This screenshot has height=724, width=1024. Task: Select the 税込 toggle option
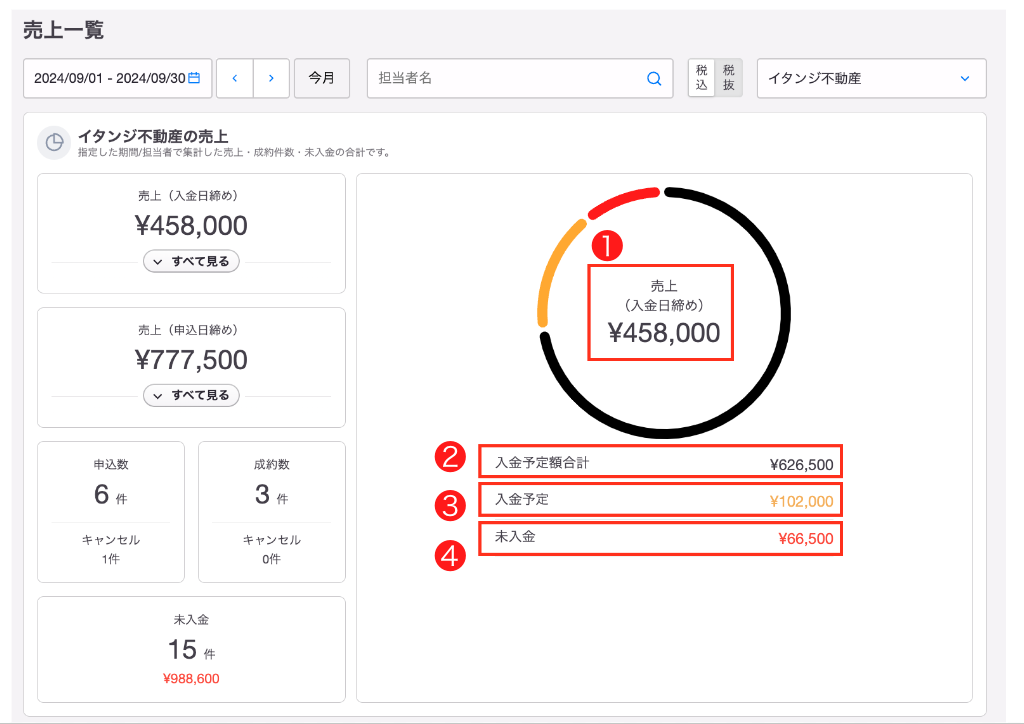pyautogui.click(x=701, y=78)
